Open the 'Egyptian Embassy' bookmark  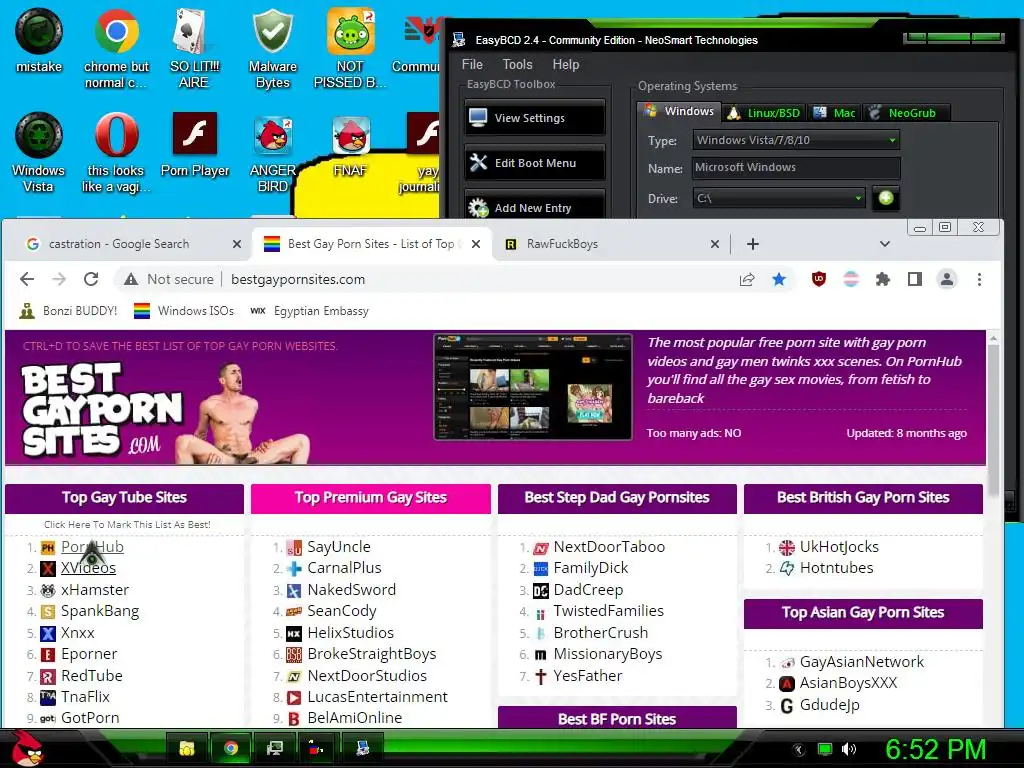tap(310, 311)
